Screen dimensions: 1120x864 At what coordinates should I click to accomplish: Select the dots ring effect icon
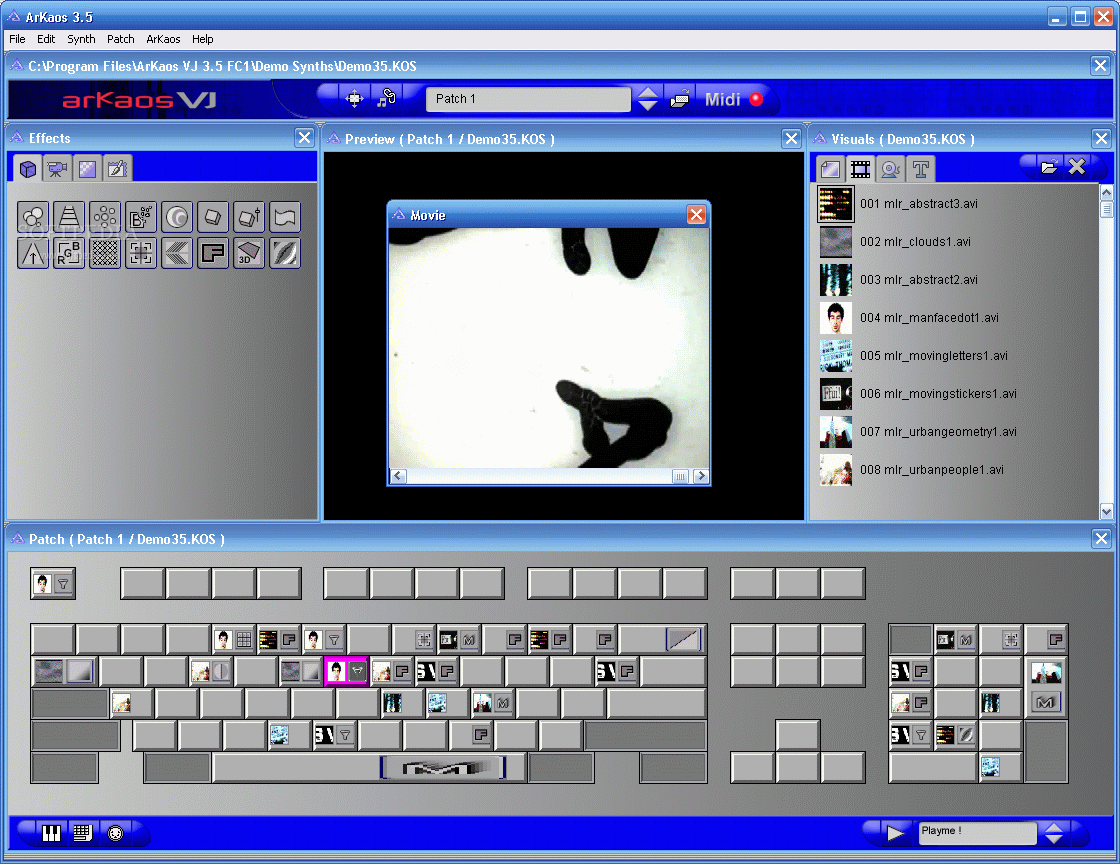105,217
